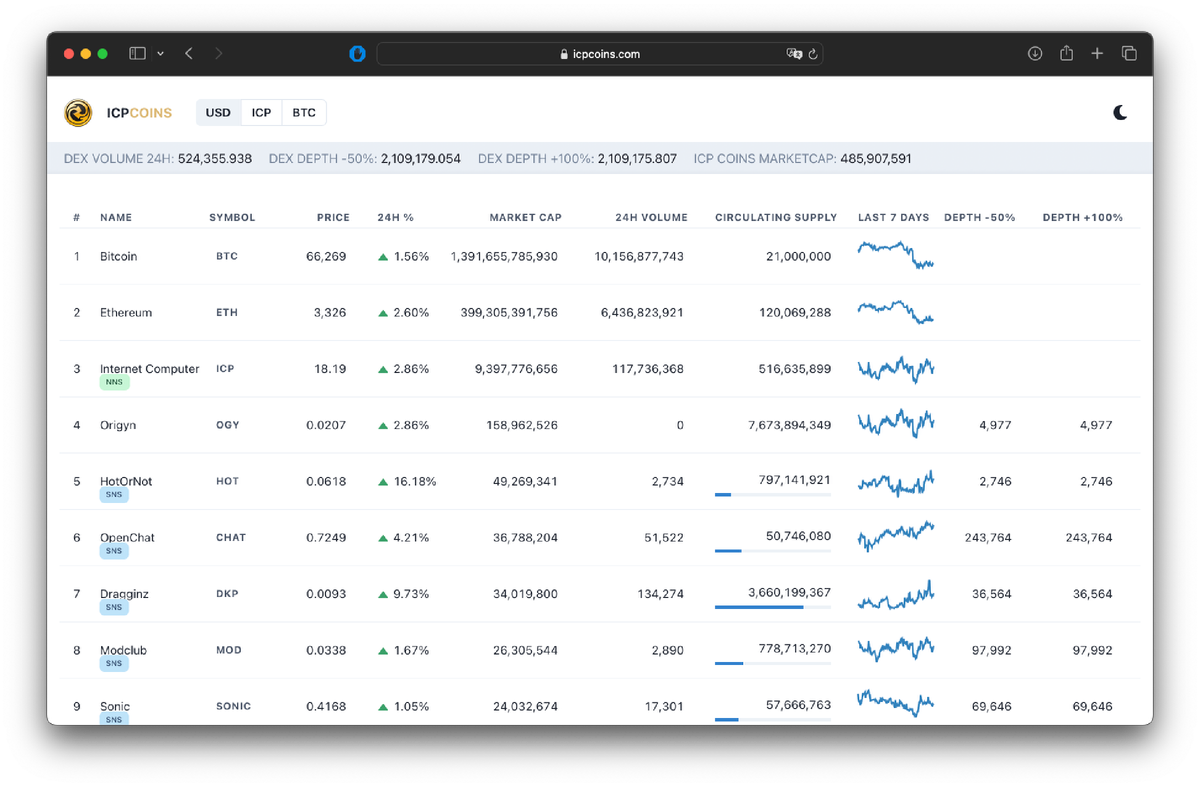The width and height of the screenshot is (1200, 787).
Task: Open Safari downloads icon
Action: (1035, 54)
